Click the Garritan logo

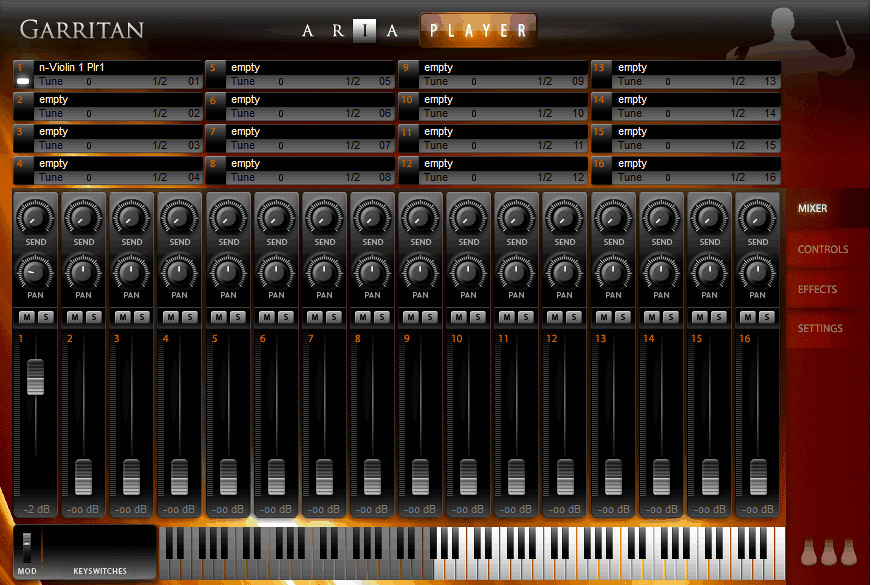point(82,29)
